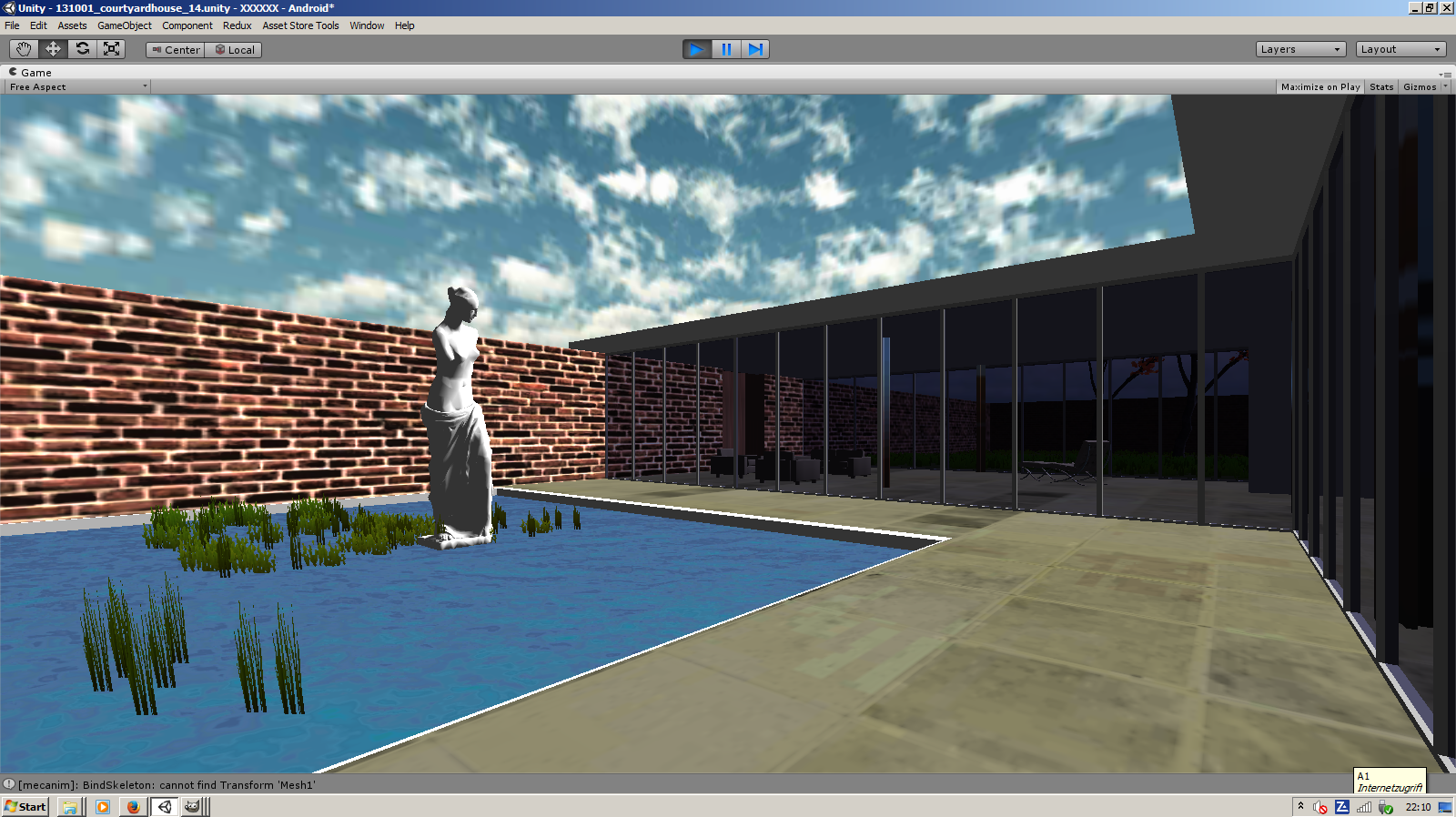Toggle the Stats overlay

tap(1381, 87)
